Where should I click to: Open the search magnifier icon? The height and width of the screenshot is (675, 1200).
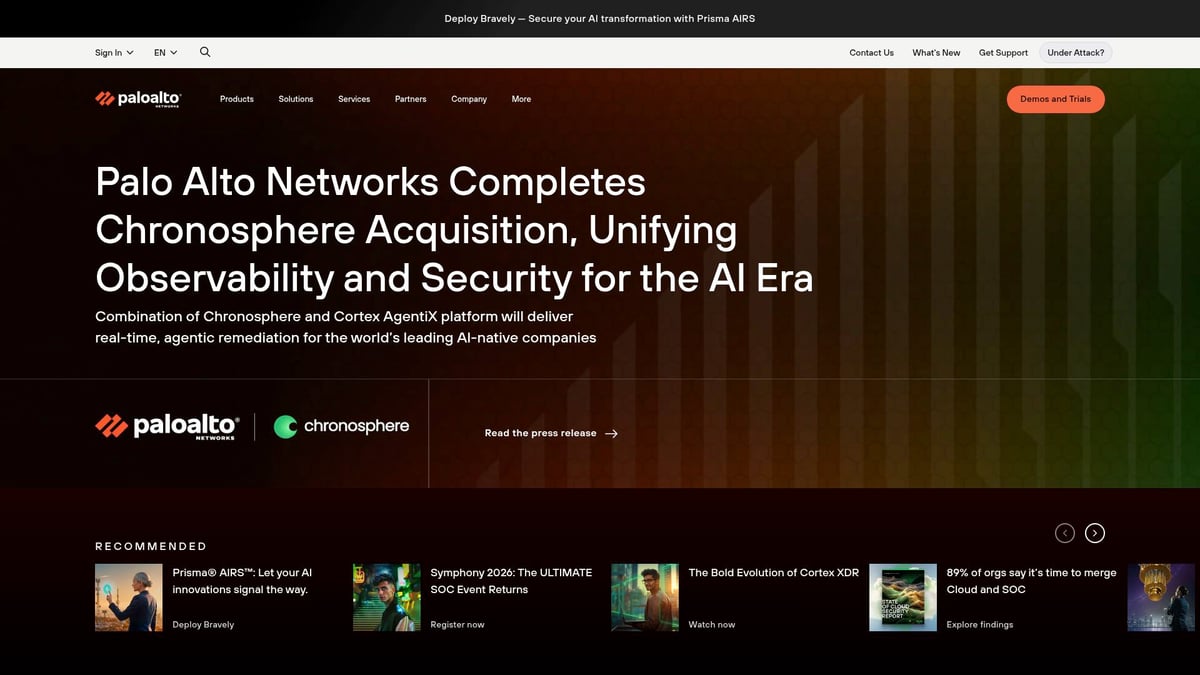205,52
